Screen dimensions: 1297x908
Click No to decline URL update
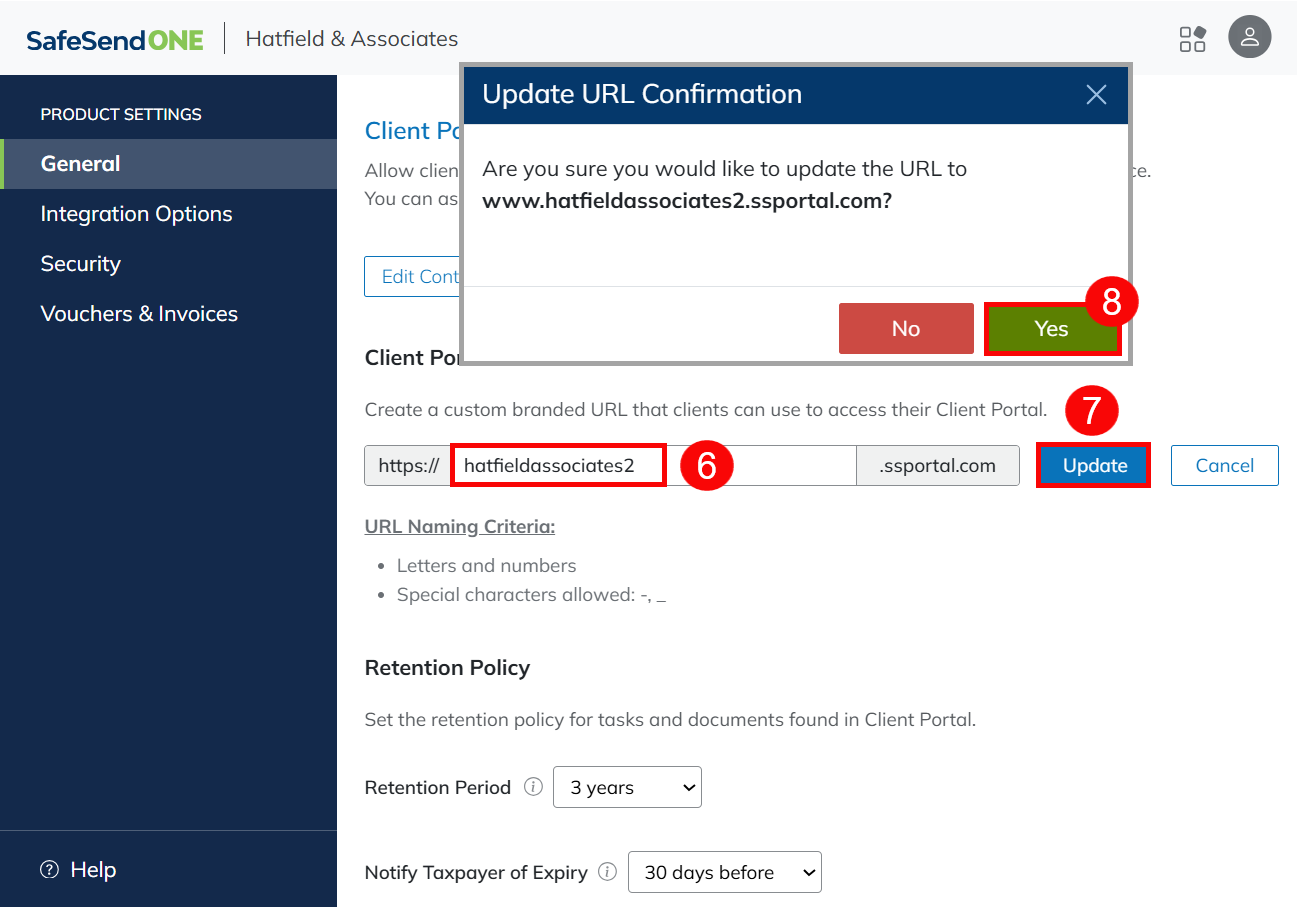point(905,329)
